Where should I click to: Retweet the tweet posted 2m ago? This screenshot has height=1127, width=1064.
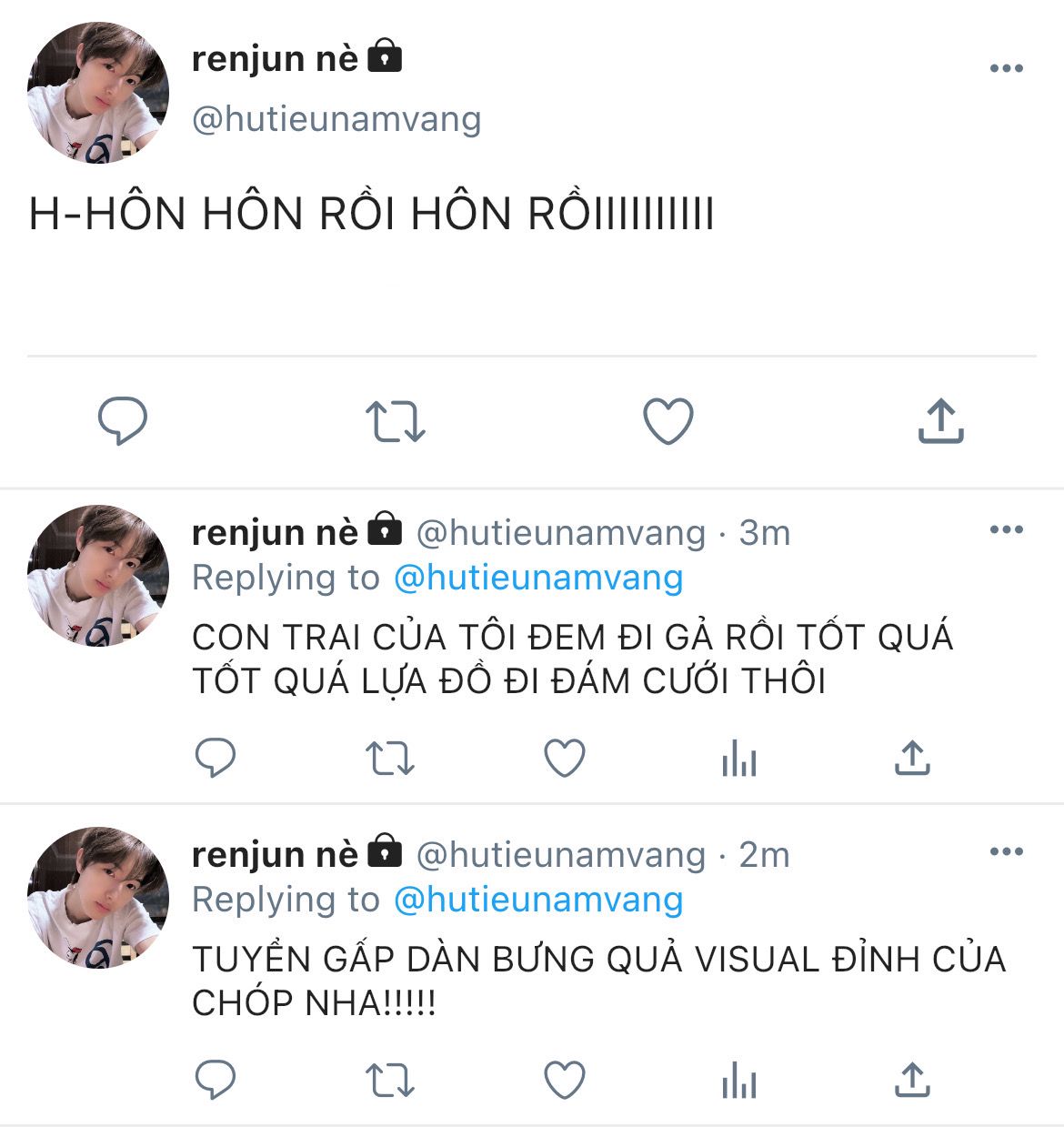pos(389,1081)
